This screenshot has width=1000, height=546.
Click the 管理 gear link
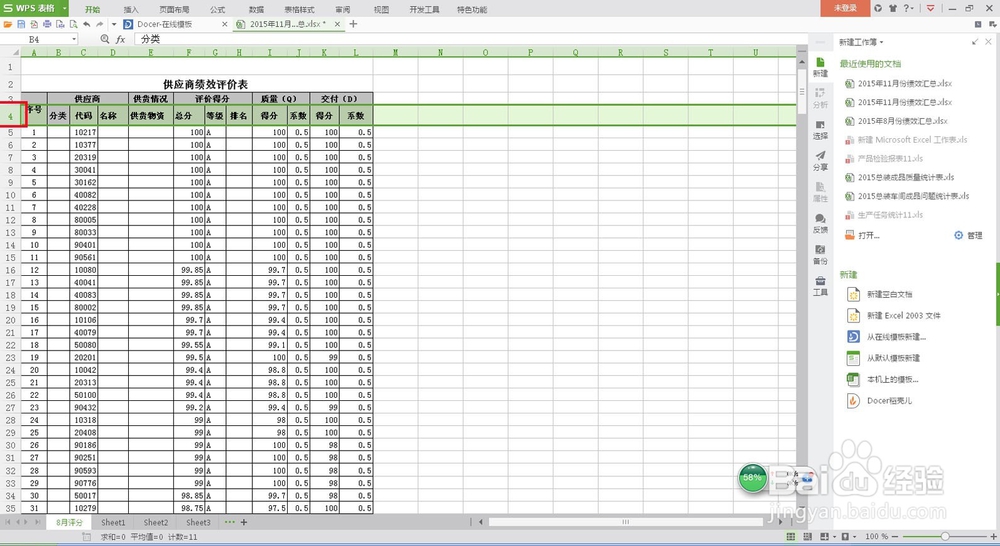[x=967, y=235]
